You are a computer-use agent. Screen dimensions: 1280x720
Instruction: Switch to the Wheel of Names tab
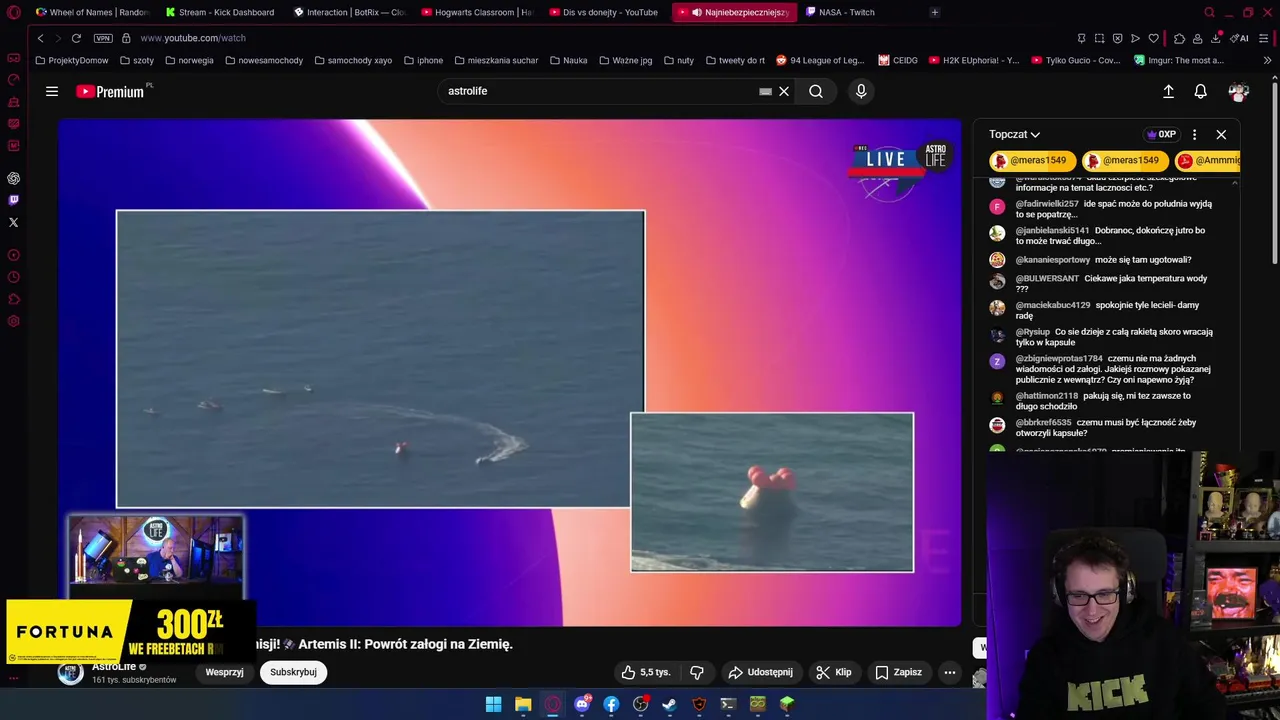coord(92,12)
